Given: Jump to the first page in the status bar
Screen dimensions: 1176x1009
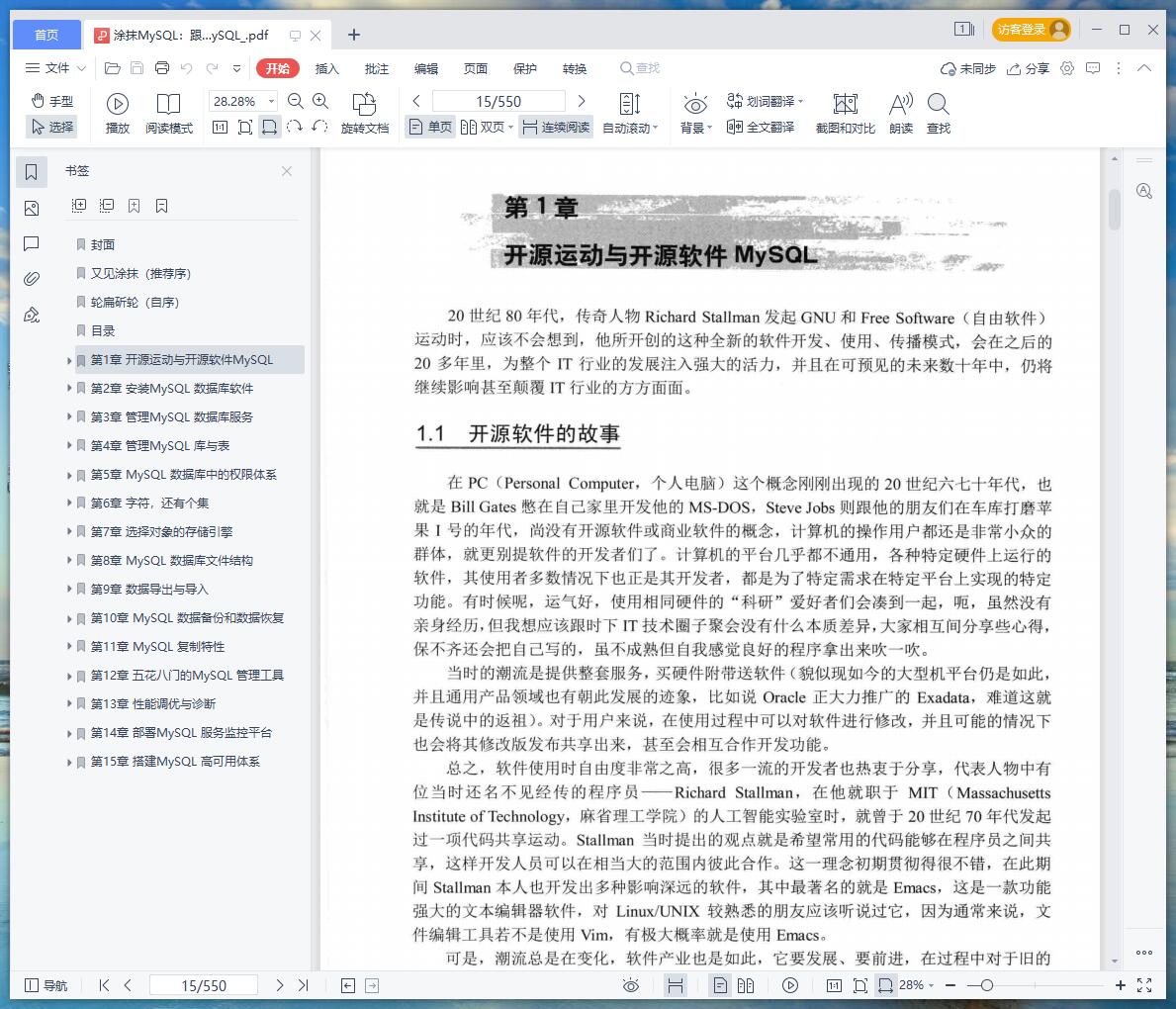Looking at the screenshot, I should (x=104, y=985).
